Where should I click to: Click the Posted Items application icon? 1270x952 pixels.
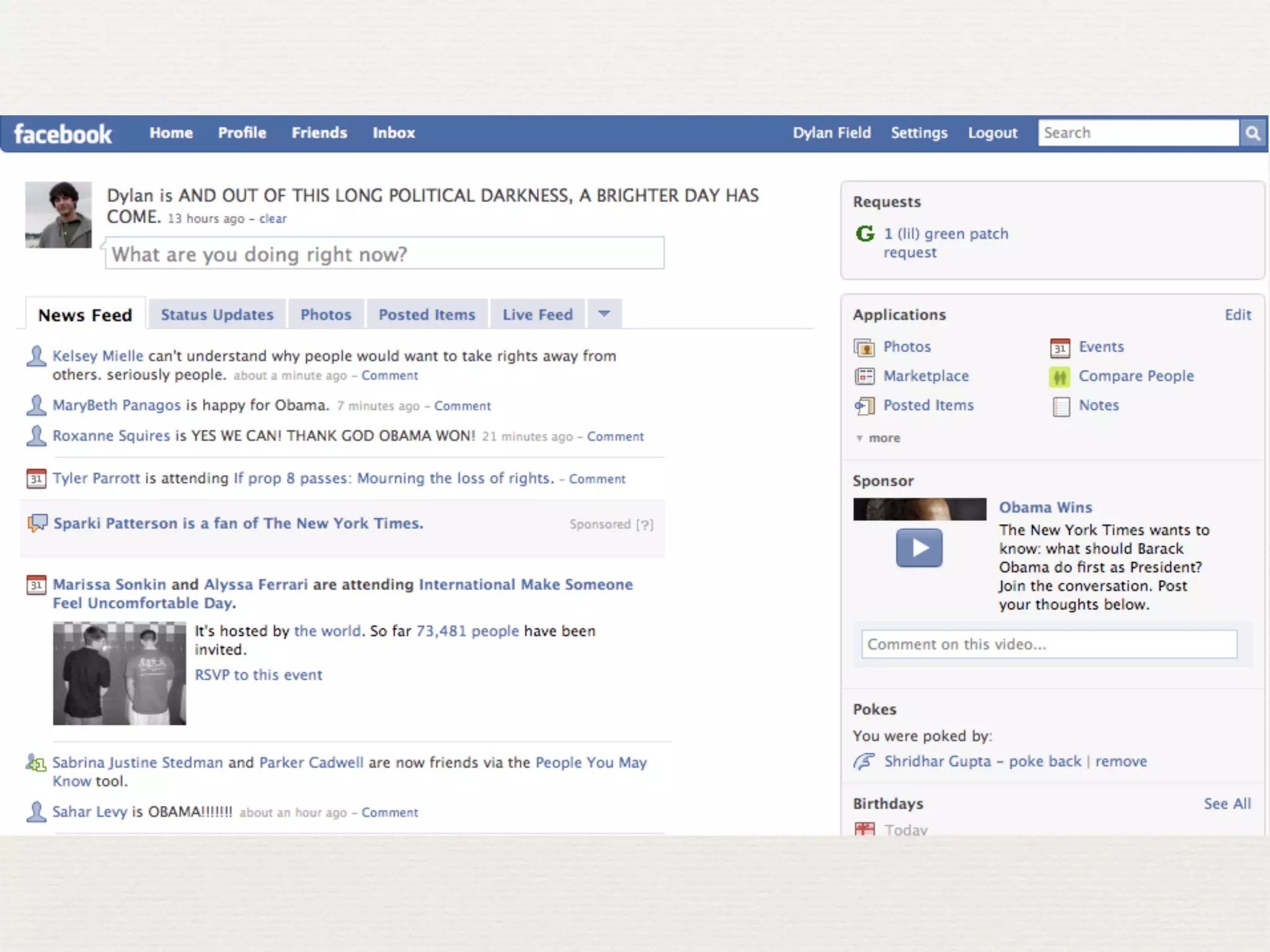[864, 406]
